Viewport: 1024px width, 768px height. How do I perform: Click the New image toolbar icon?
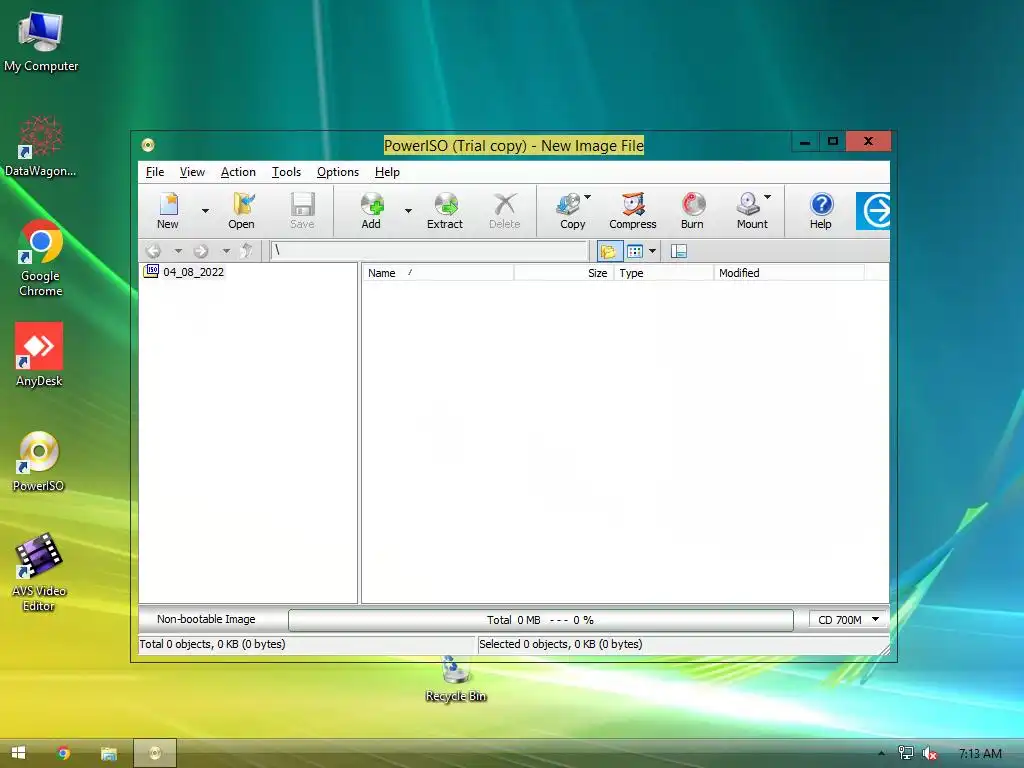[x=168, y=210]
